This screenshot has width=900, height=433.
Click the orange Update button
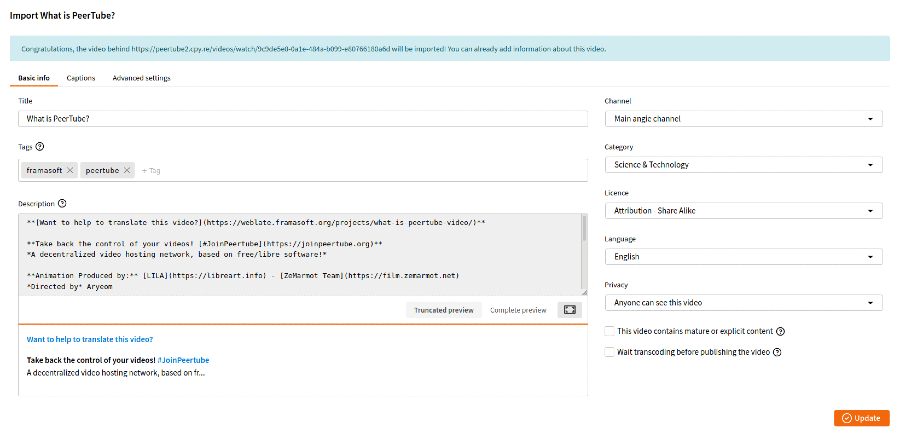(862, 418)
